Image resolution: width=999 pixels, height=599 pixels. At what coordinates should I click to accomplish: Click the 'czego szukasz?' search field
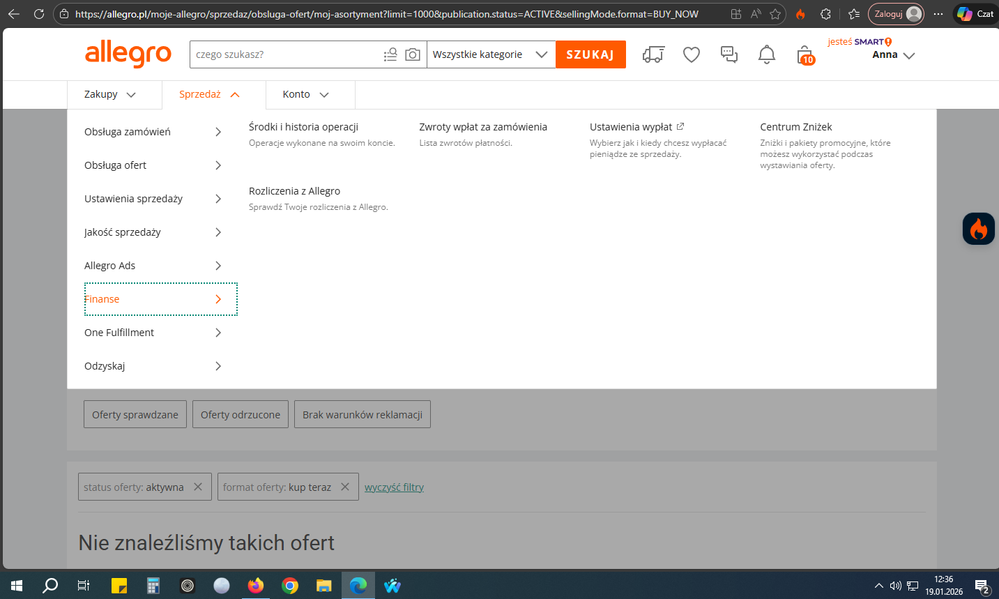tap(285, 55)
